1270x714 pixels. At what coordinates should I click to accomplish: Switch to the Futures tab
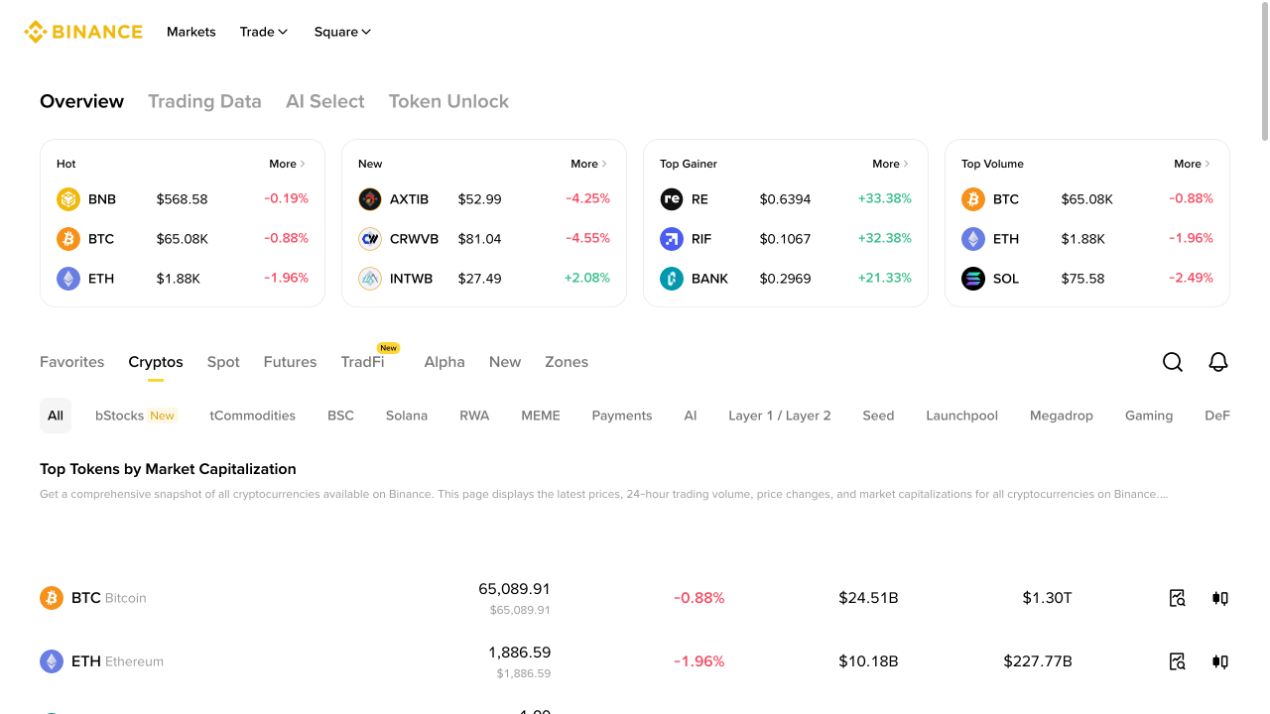coord(290,362)
